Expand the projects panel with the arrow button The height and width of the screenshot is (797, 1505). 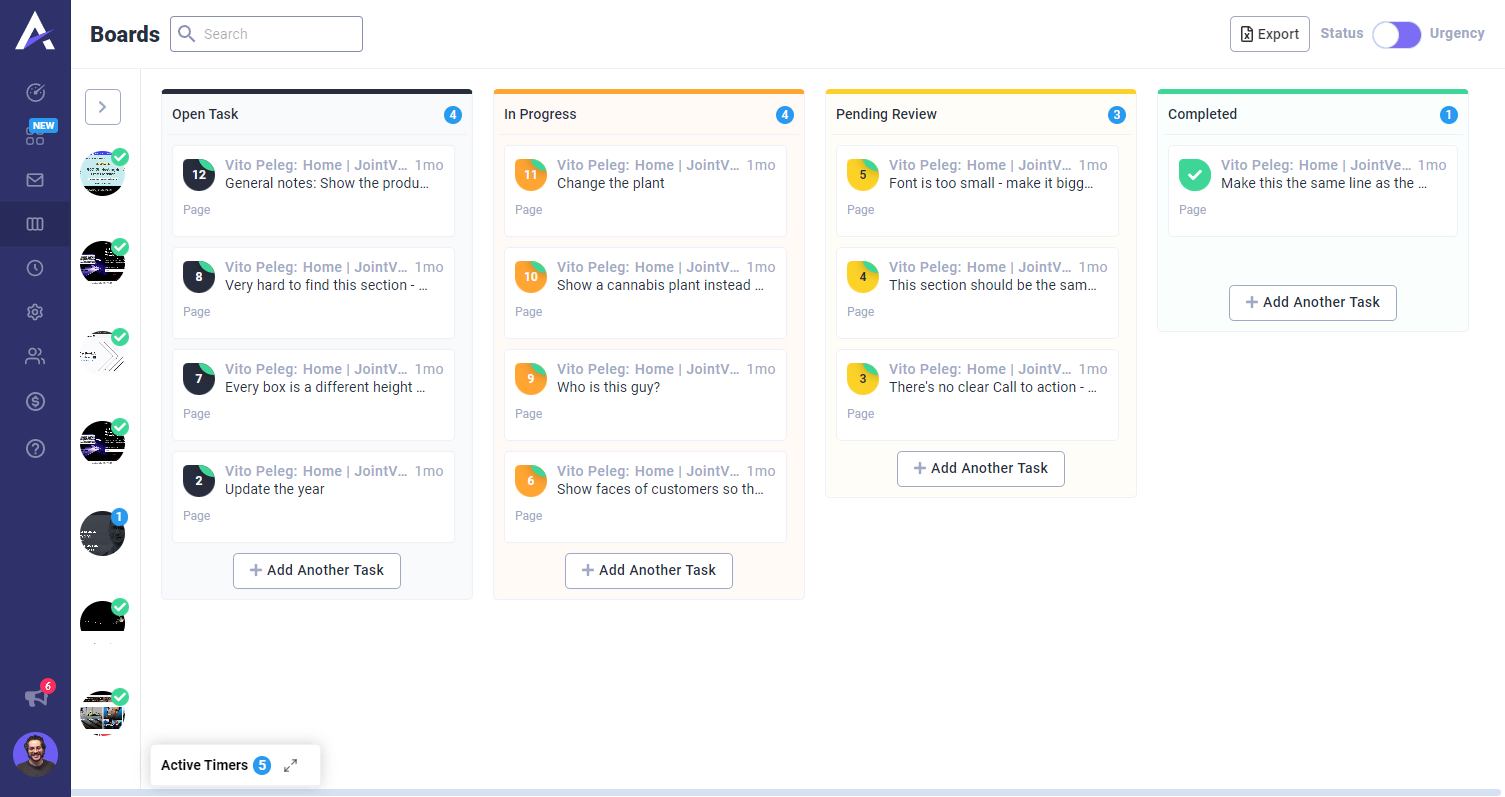(102, 107)
